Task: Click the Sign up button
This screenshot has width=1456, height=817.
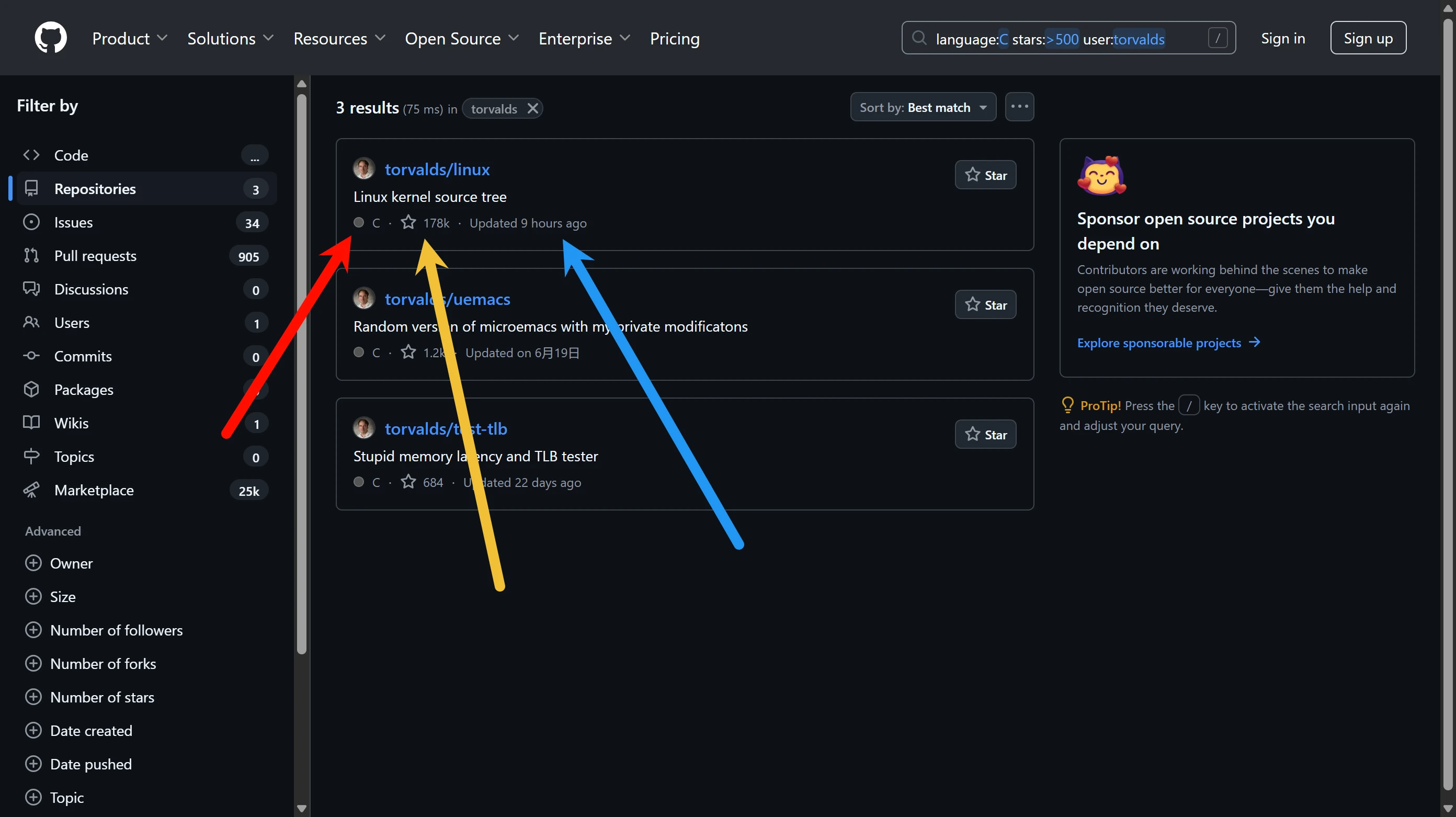Action: tap(1367, 38)
